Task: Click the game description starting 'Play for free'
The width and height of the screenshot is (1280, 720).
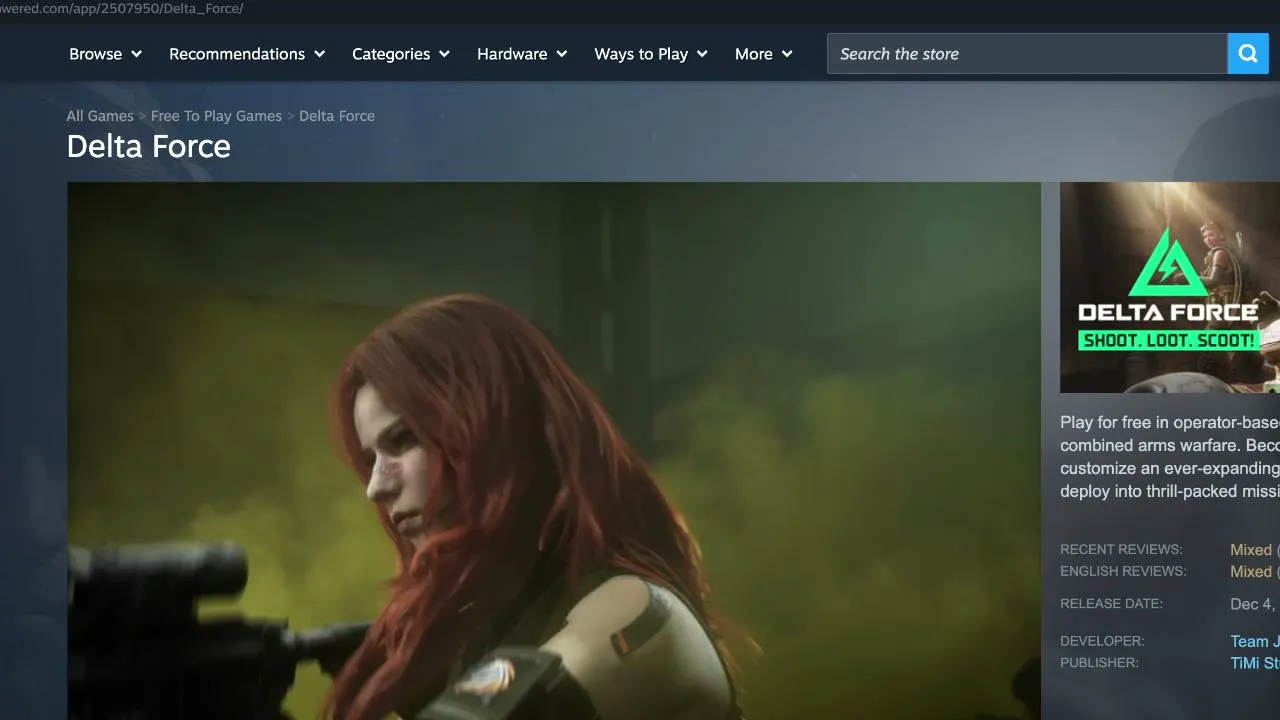Action: (x=1170, y=457)
